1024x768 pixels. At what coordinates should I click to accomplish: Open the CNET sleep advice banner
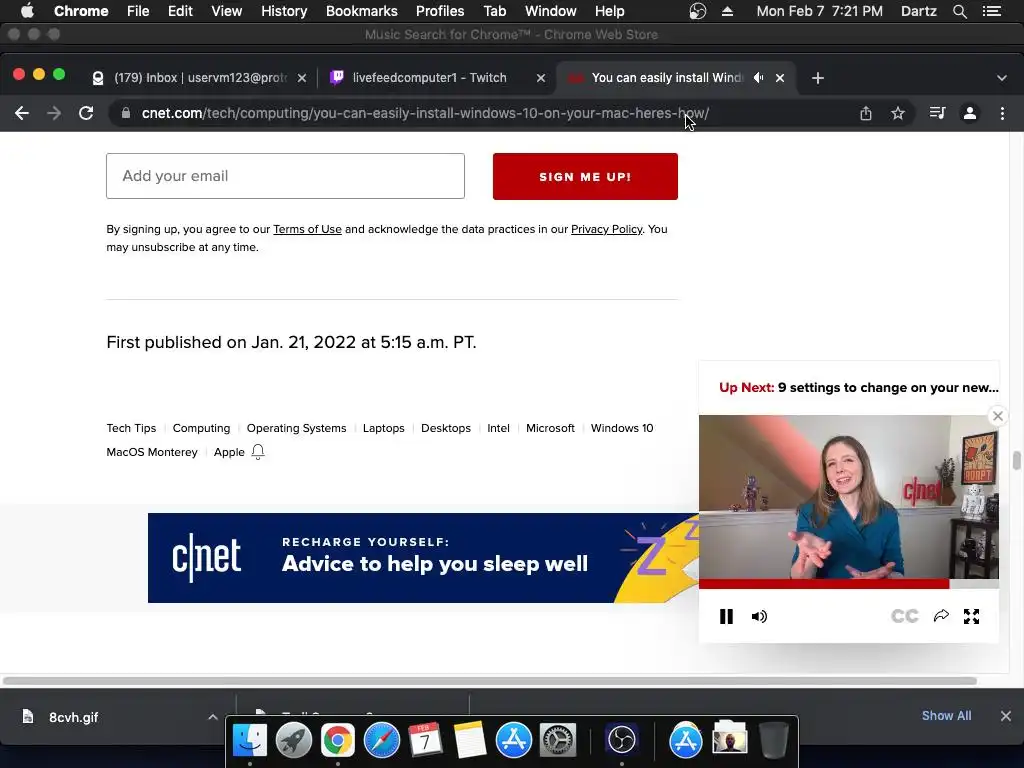point(423,558)
